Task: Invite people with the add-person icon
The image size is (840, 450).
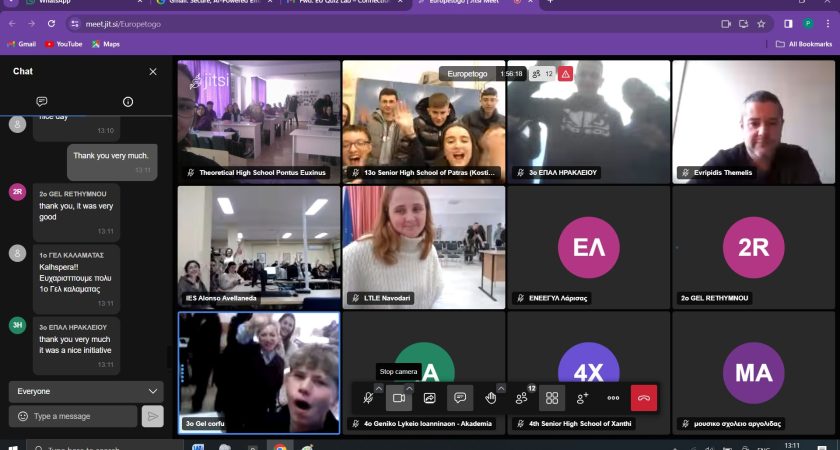Action: point(582,398)
